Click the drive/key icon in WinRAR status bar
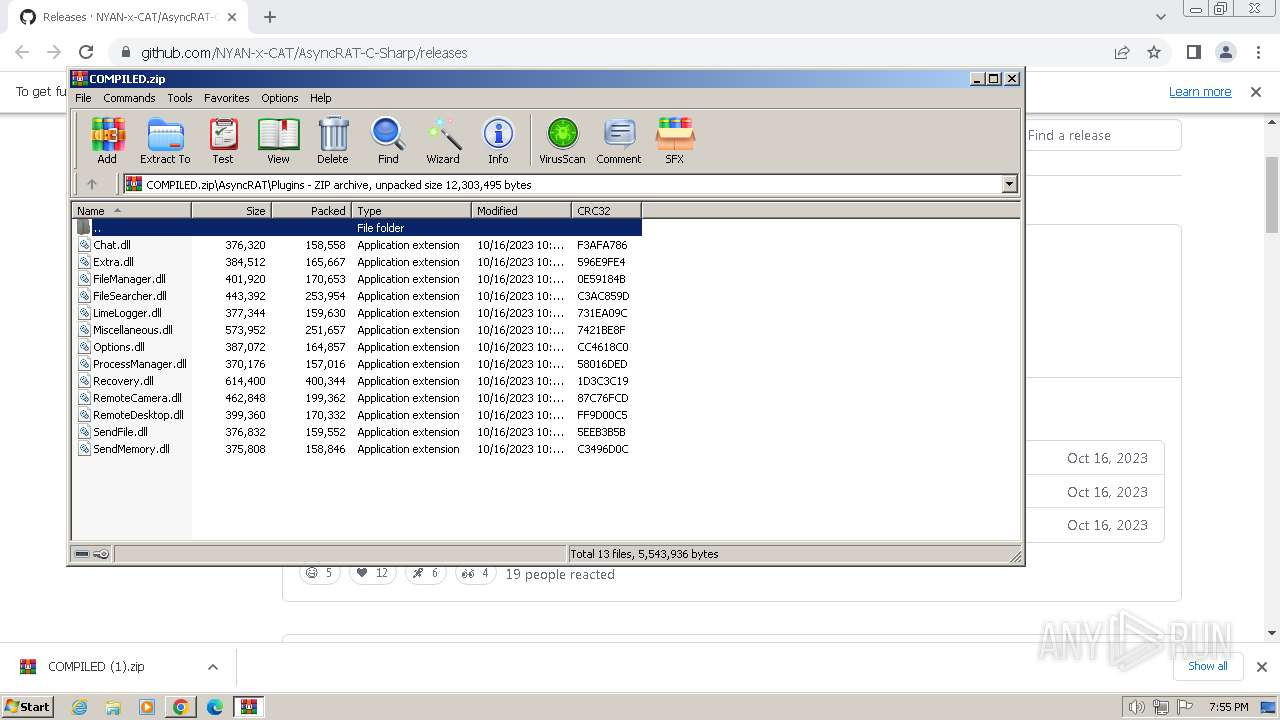 (93, 554)
